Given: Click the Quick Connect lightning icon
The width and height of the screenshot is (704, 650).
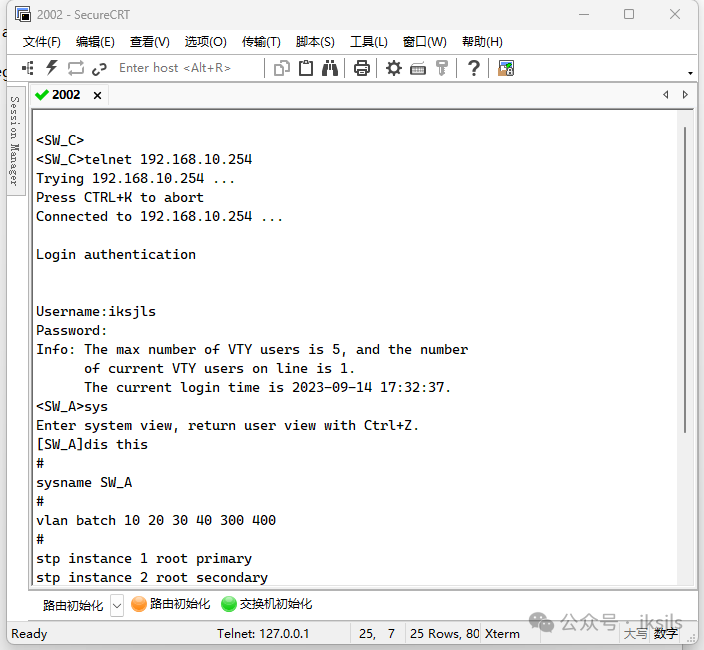Looking at the screenshot, I should click(x=52, y=68).
